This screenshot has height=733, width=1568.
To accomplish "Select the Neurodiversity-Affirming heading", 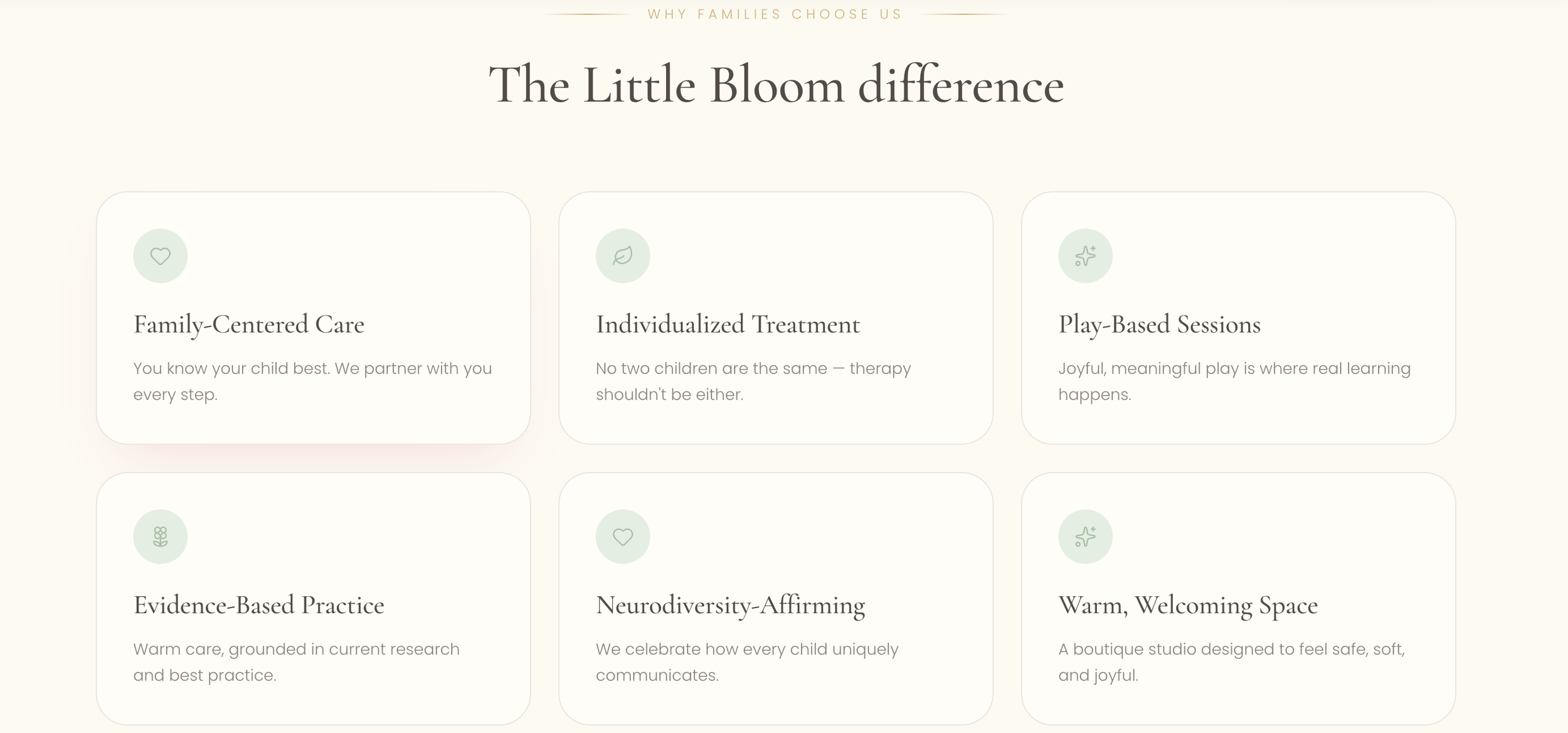I will point(731,606).
